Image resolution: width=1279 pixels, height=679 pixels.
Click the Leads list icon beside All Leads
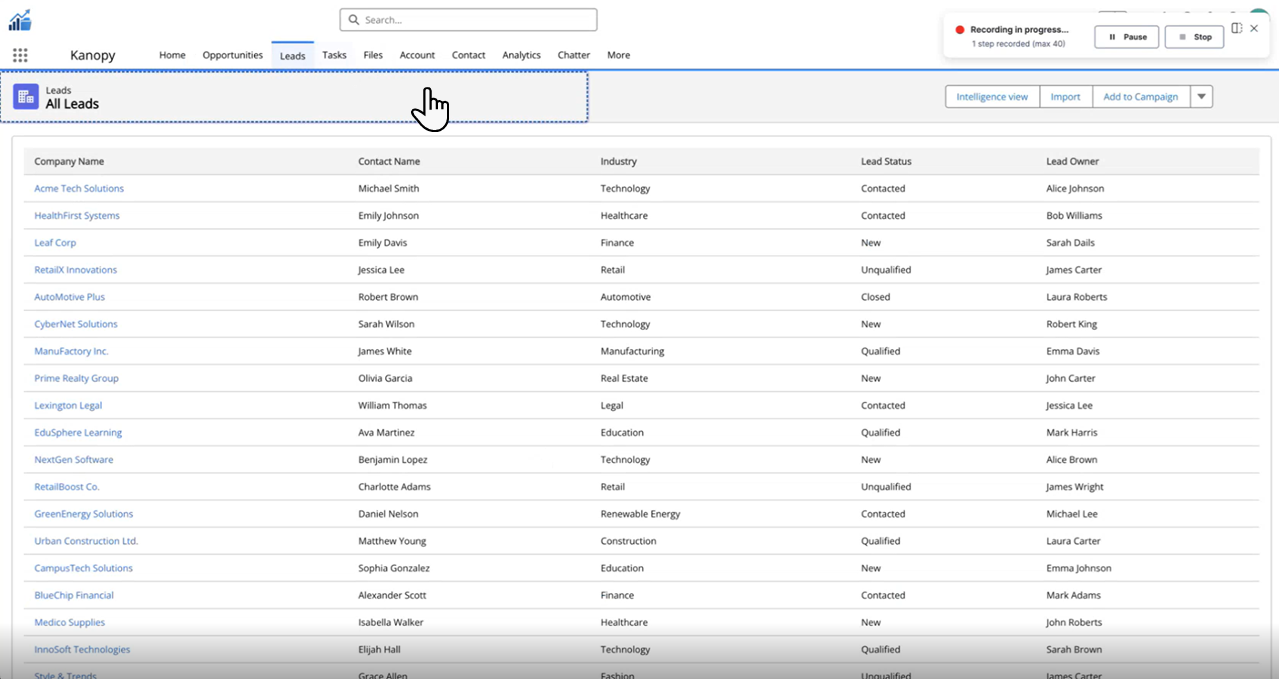click(x=26, y=97)
